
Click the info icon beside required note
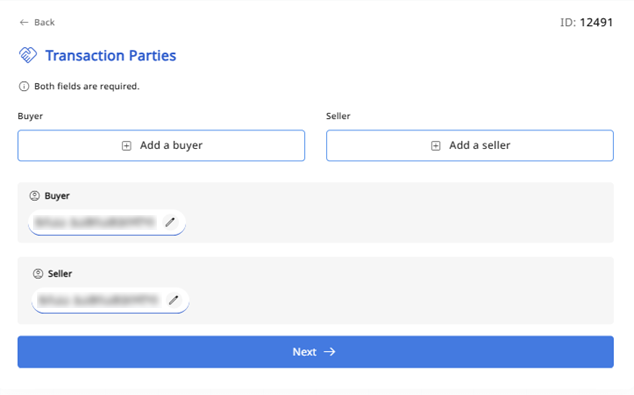[x=24, y=86]
